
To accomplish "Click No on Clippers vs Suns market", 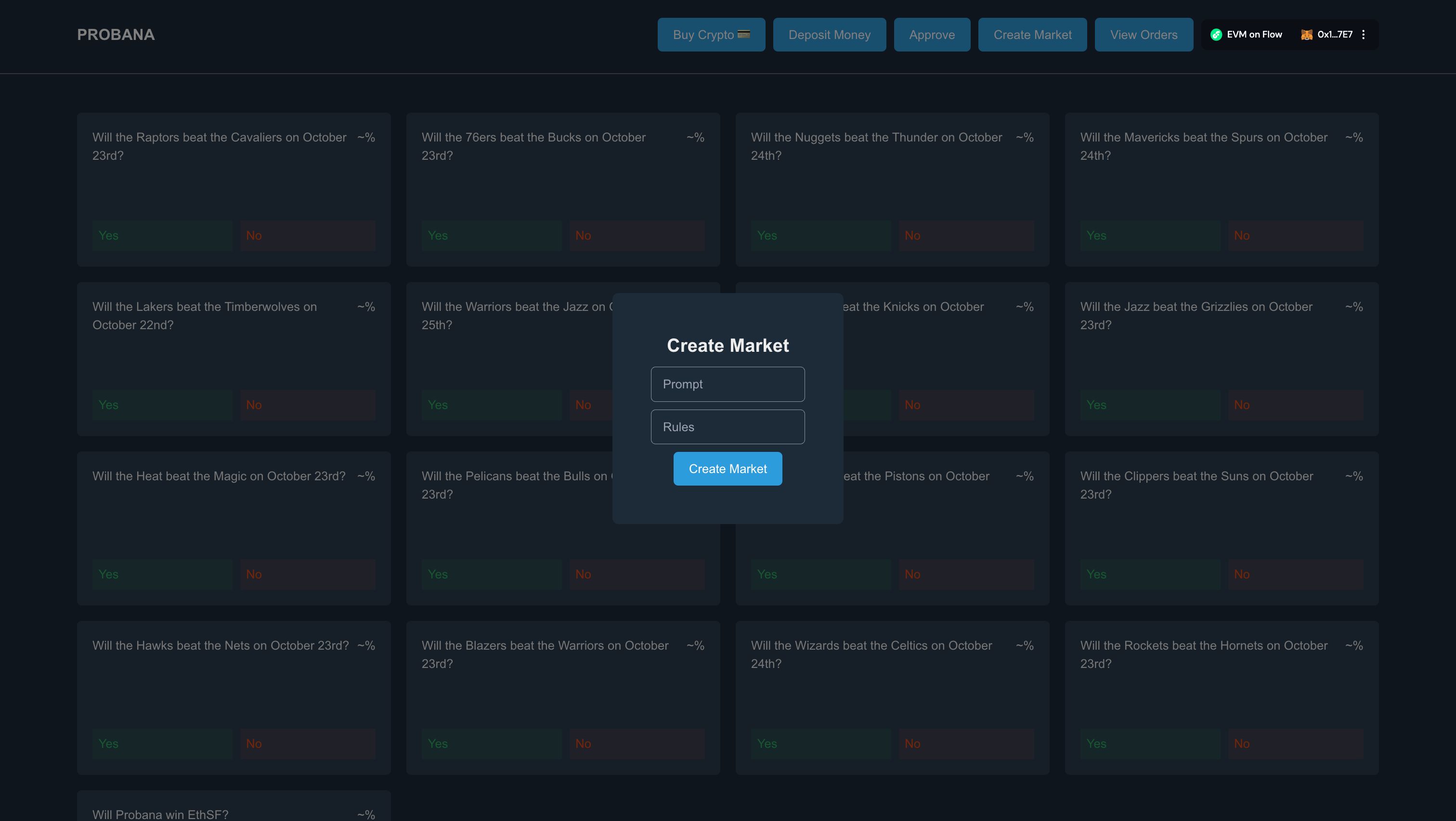I will 1296,575.
